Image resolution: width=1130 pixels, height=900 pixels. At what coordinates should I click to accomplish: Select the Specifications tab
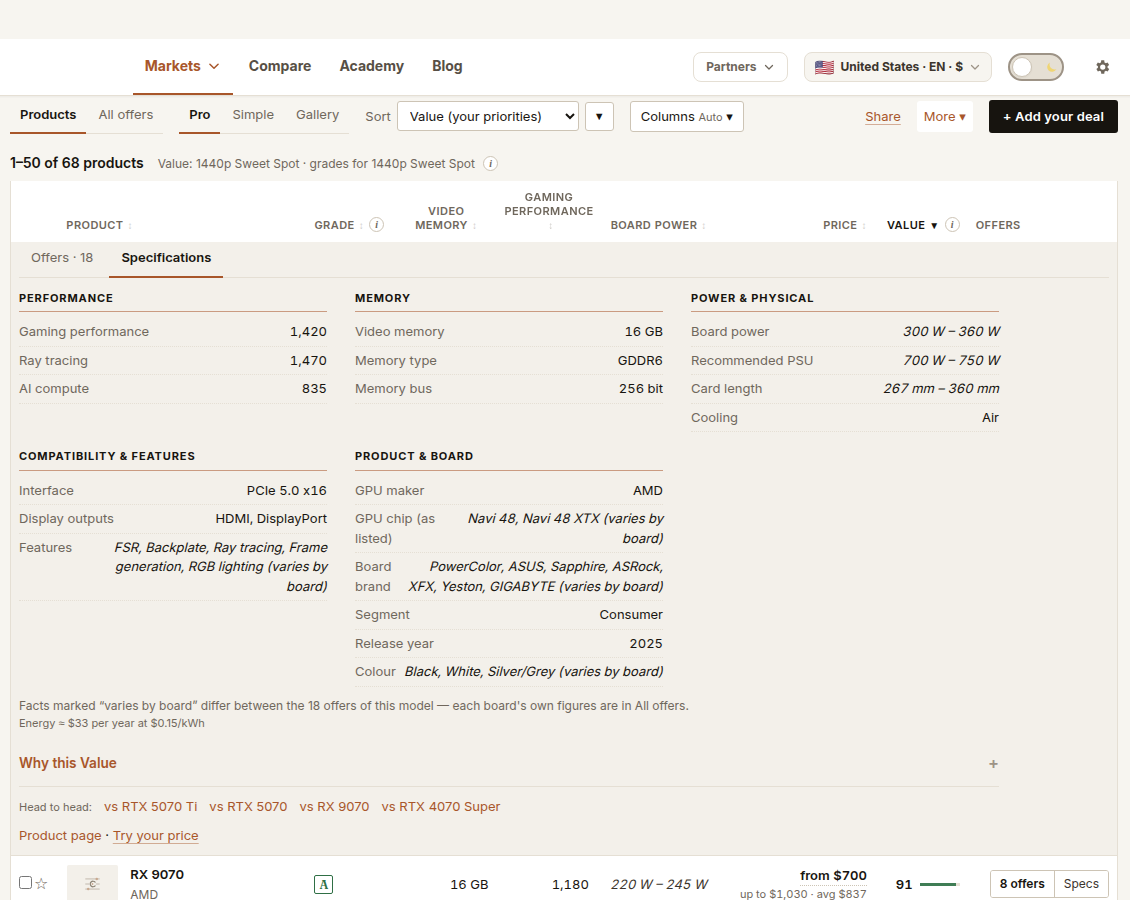tap(166, 258)
